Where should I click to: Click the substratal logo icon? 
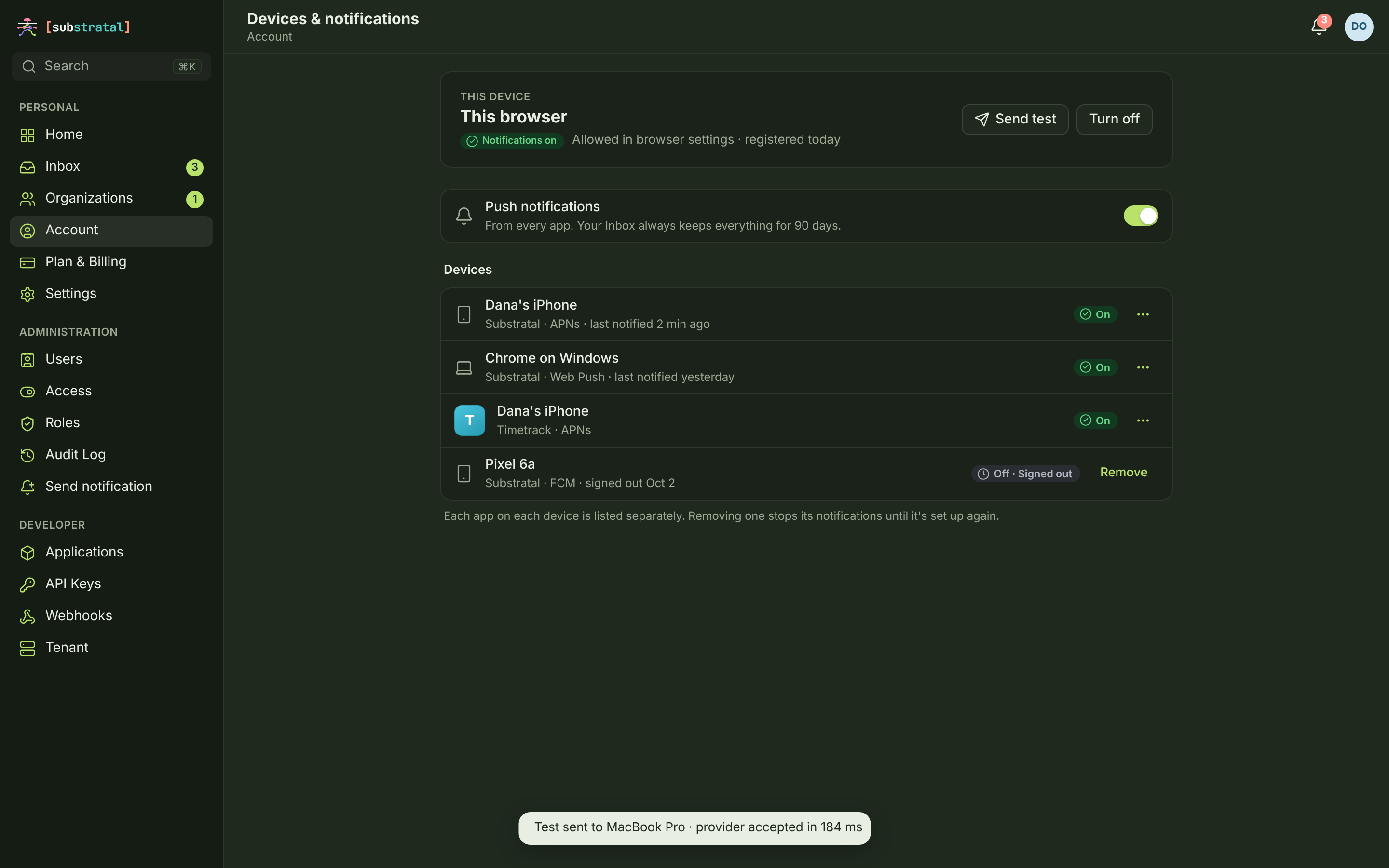[x=27, y=27]
